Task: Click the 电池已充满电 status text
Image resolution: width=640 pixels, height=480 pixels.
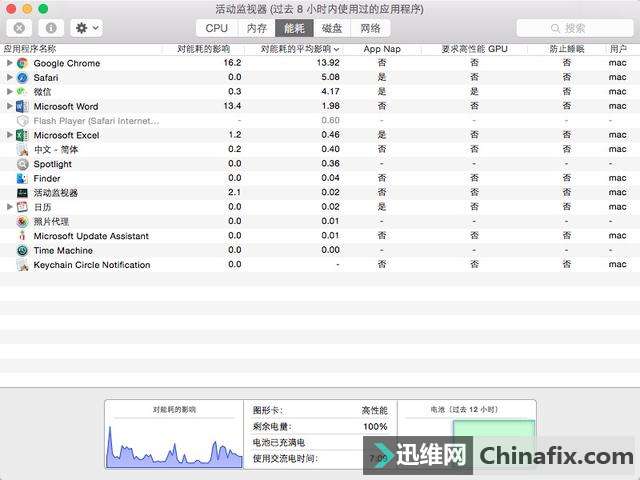Action: [x=278, y=442]
